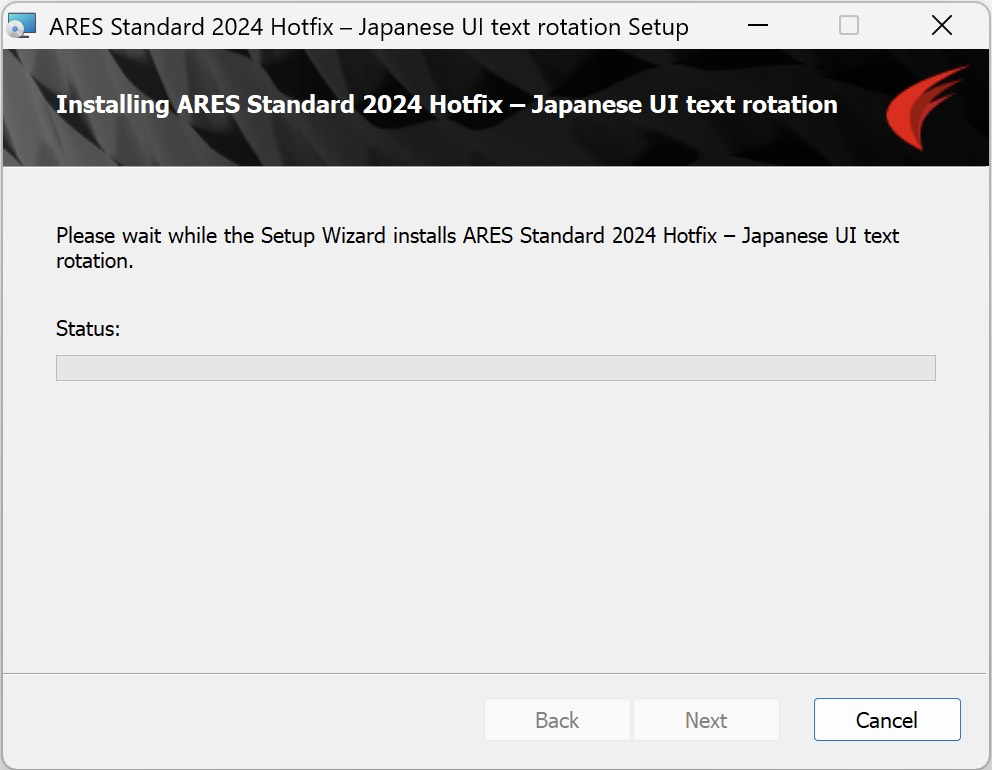The image size is (992, 770).
Task: Click the red ARES swoosh logo
Action: [927, 107]
